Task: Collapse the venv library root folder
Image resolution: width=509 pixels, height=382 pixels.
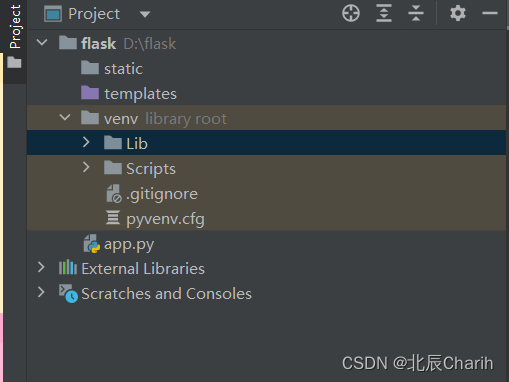Action: point(65,118)
